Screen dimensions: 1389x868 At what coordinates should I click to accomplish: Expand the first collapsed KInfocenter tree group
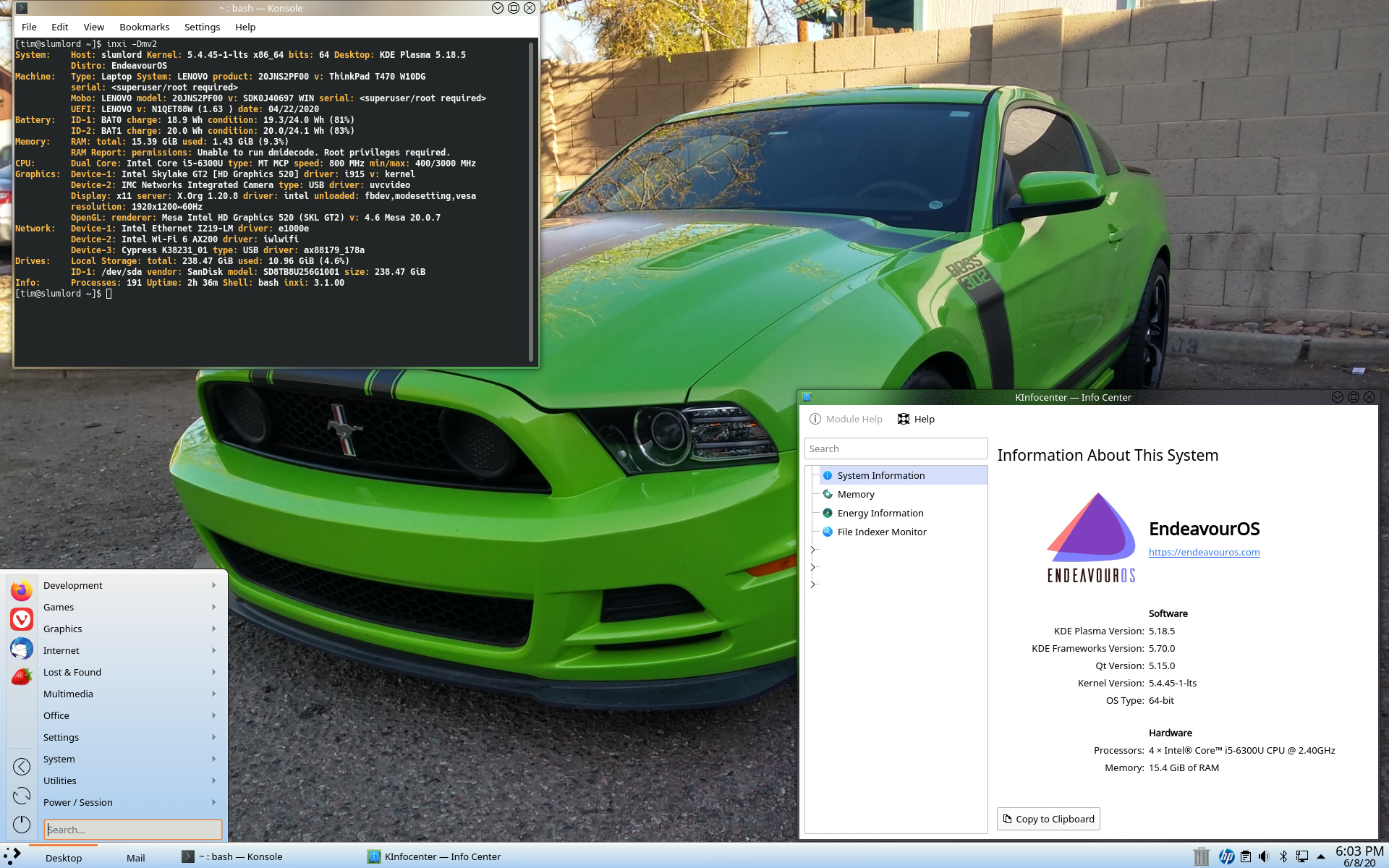pyautogui.click(x=813, y=550)
